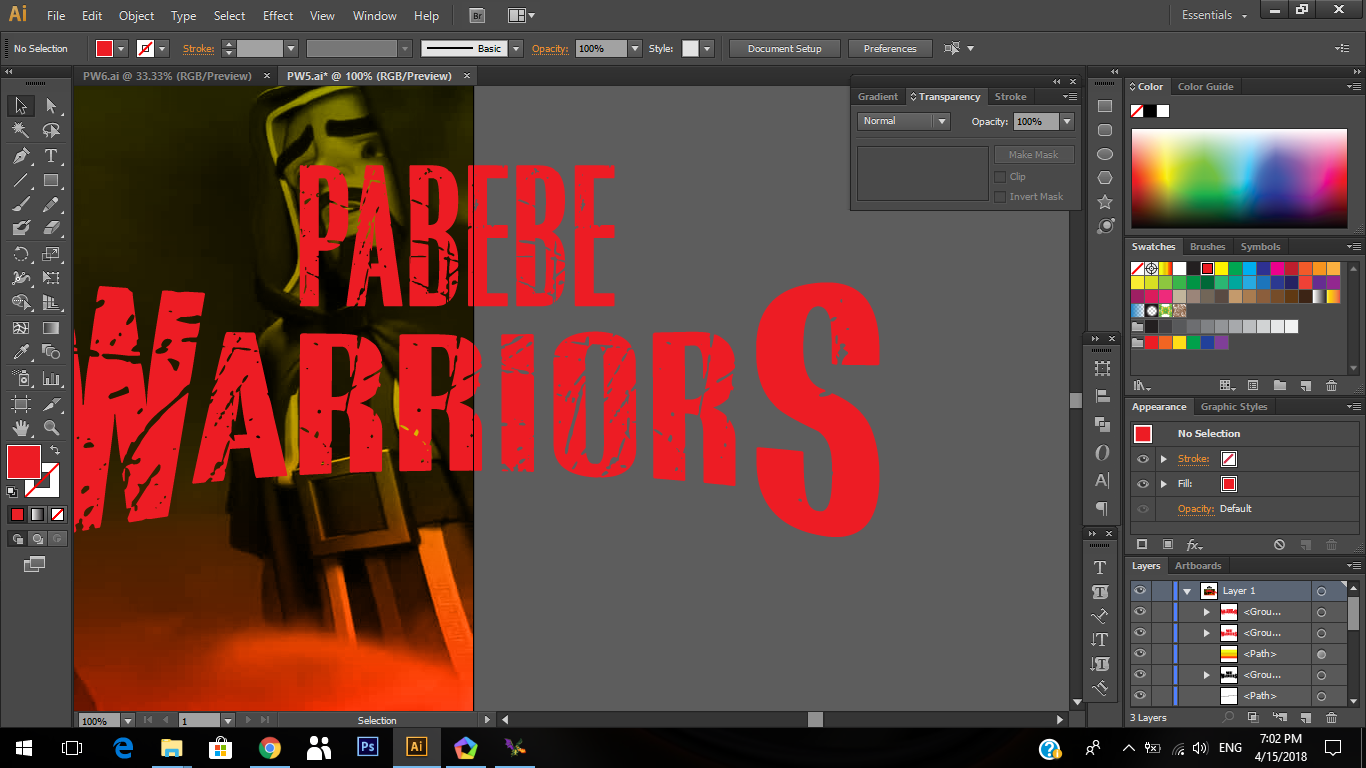Select the Scale tool

pos(51,254)
